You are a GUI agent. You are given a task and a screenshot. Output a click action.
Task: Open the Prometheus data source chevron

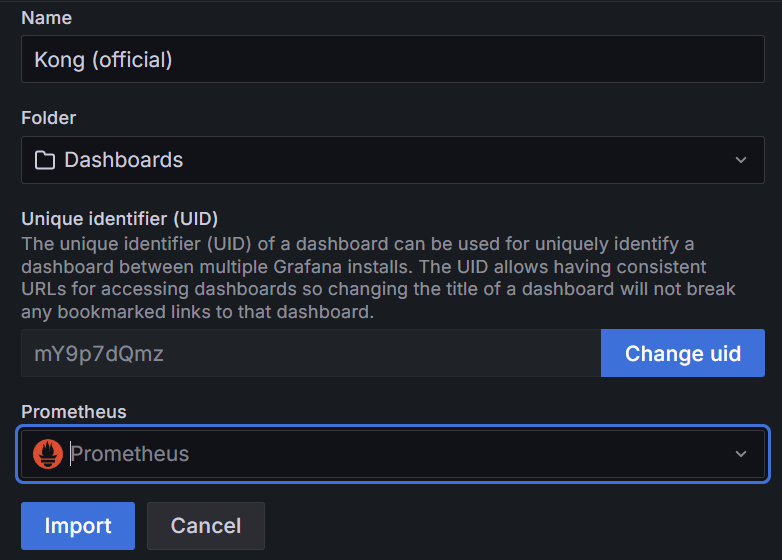point(741,454)
